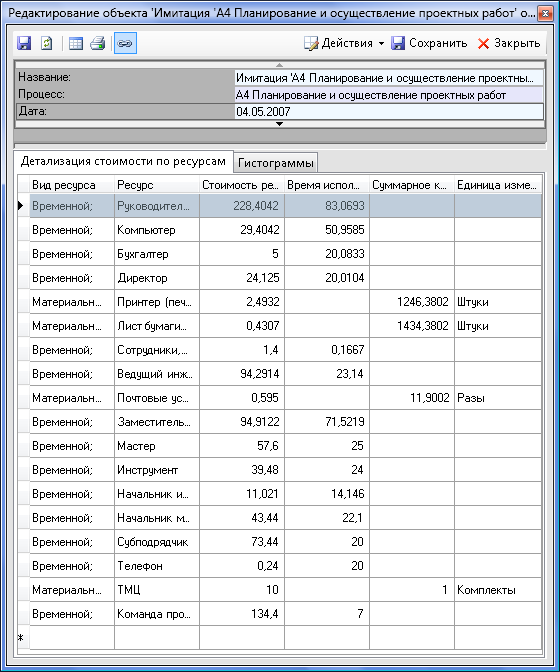Screen dimensions: 560x672
Task: Click the cost value 24,125
Action: tap(242, 278)
